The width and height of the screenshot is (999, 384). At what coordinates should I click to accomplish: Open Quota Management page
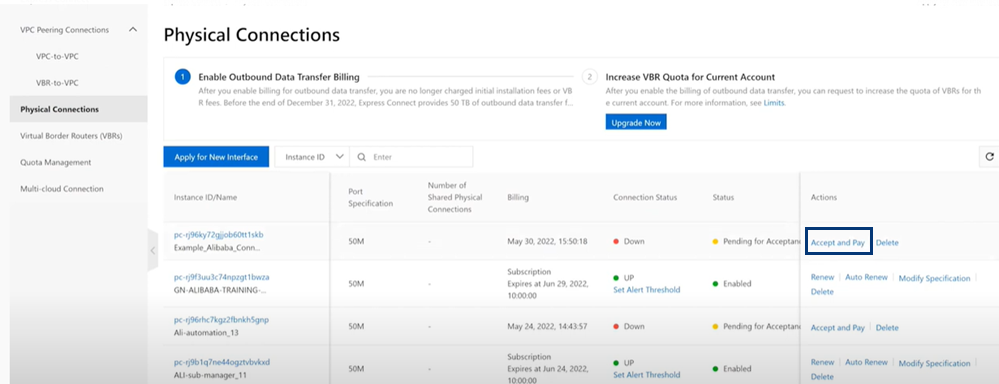[55, 162]
